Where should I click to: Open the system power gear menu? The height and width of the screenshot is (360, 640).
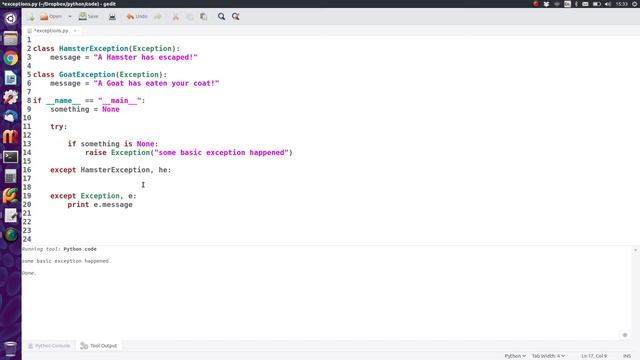(x=635, y=4)
